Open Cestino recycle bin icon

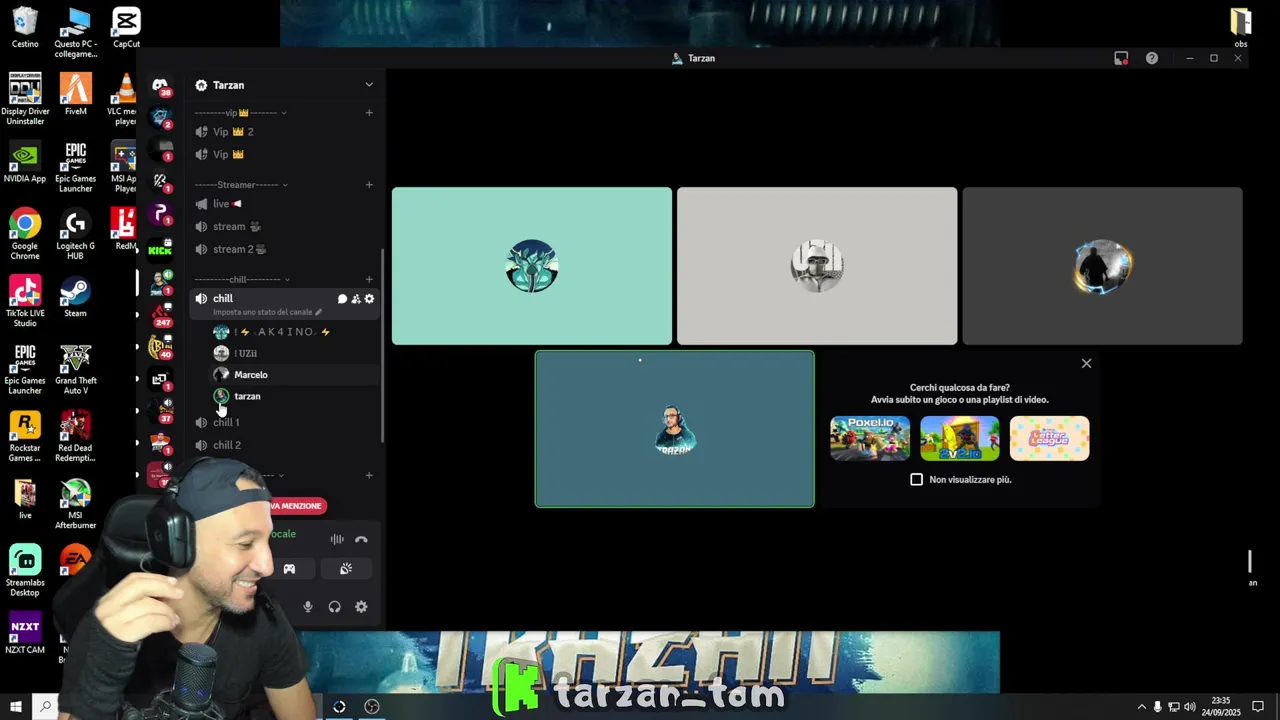25,27
